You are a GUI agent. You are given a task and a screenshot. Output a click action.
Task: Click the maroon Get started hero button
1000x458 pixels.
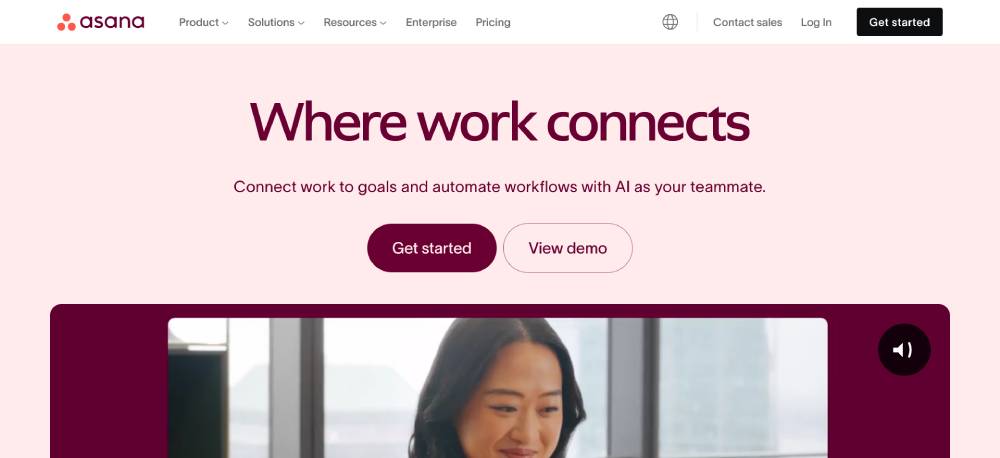coord(431,248)
